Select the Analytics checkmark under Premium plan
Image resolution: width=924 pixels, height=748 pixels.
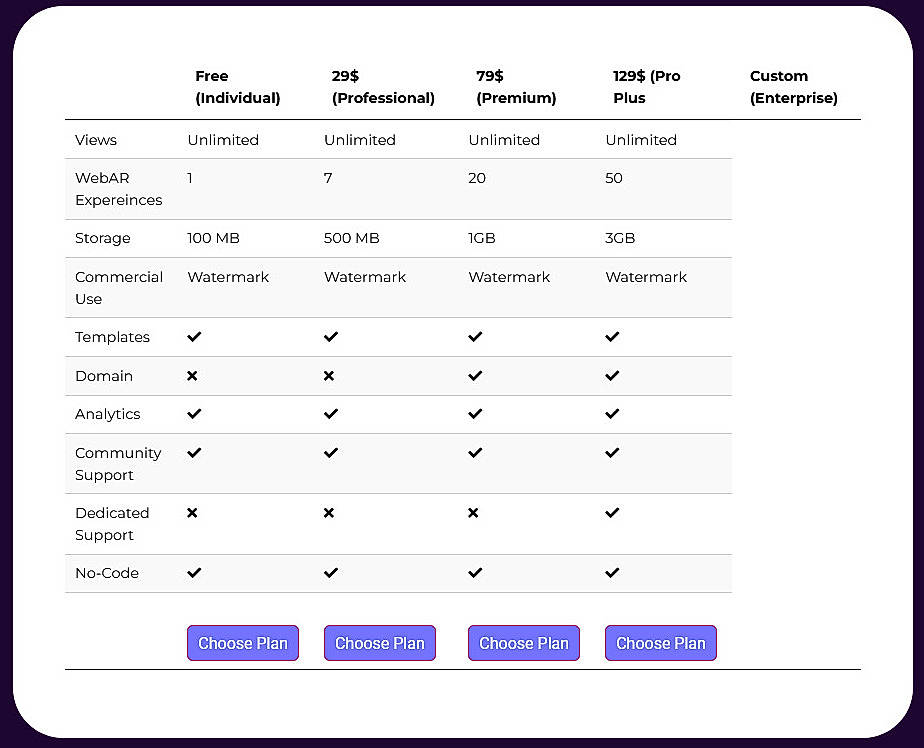474,414
